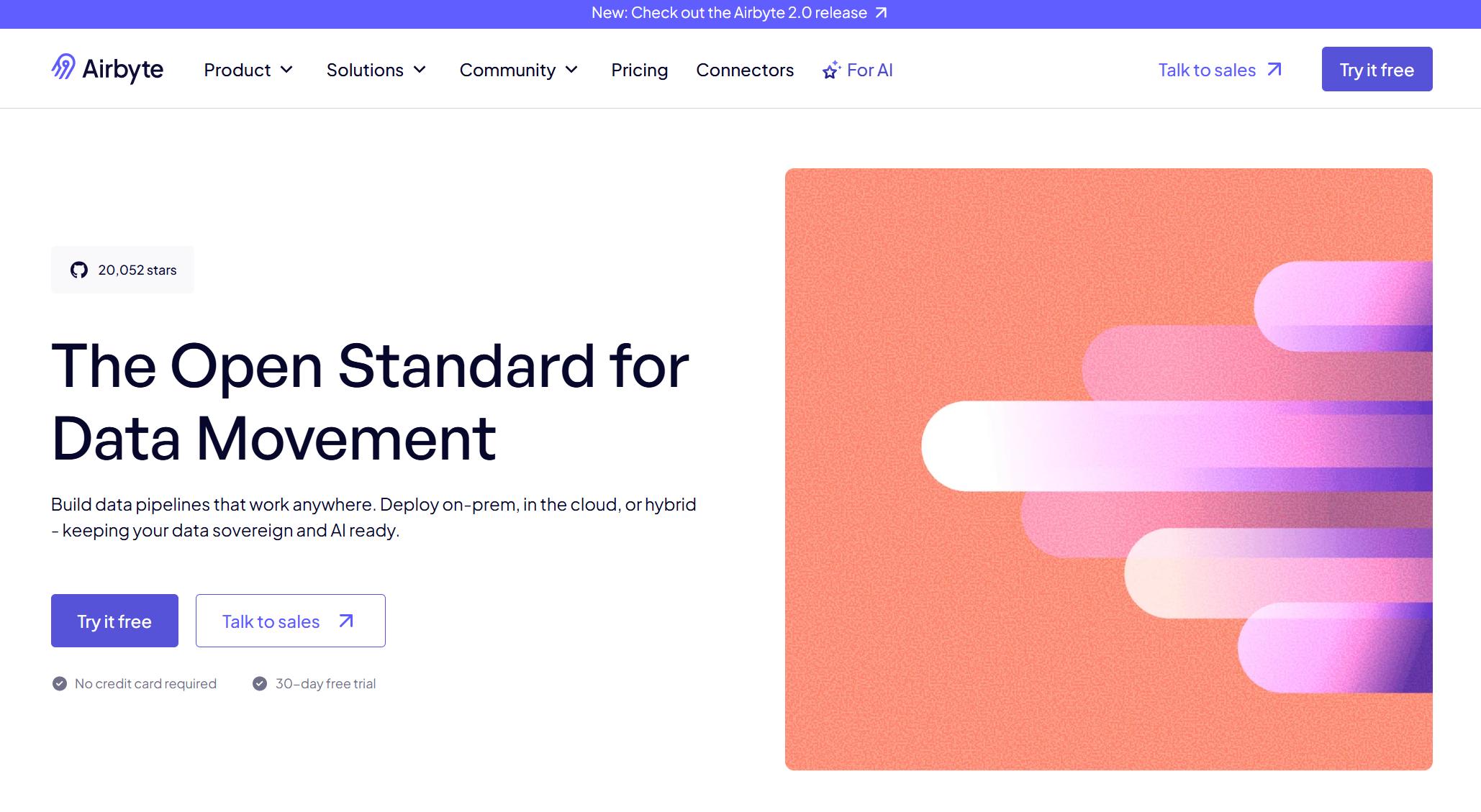This screenshot has height=812, width=1481.
Task: Open the Airbyte 2.0 release announcement link
Action: (729, 13)
